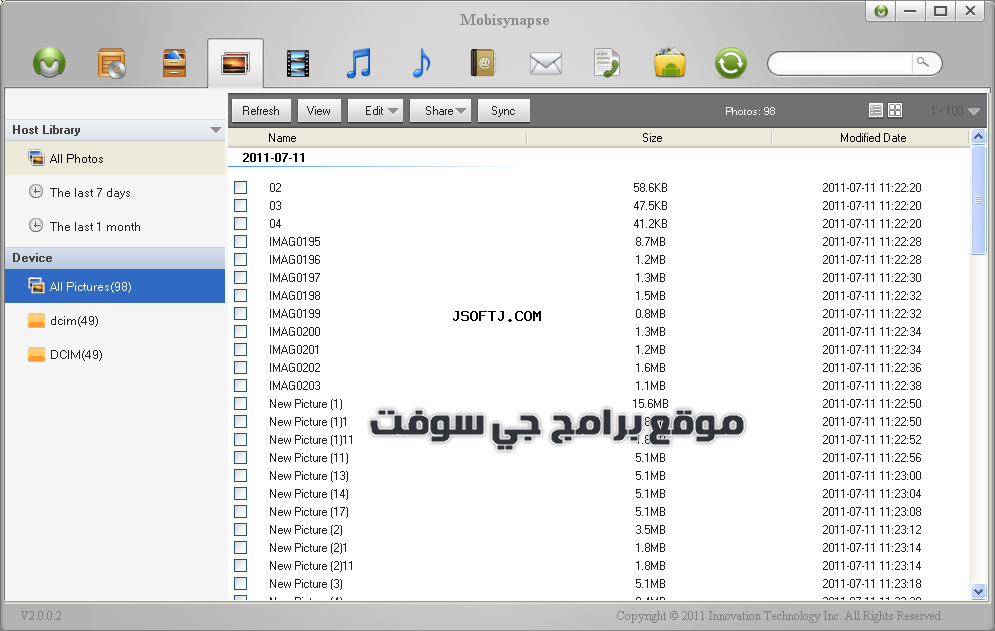
Task: Switch to list view icon
Action: (876, 110)
